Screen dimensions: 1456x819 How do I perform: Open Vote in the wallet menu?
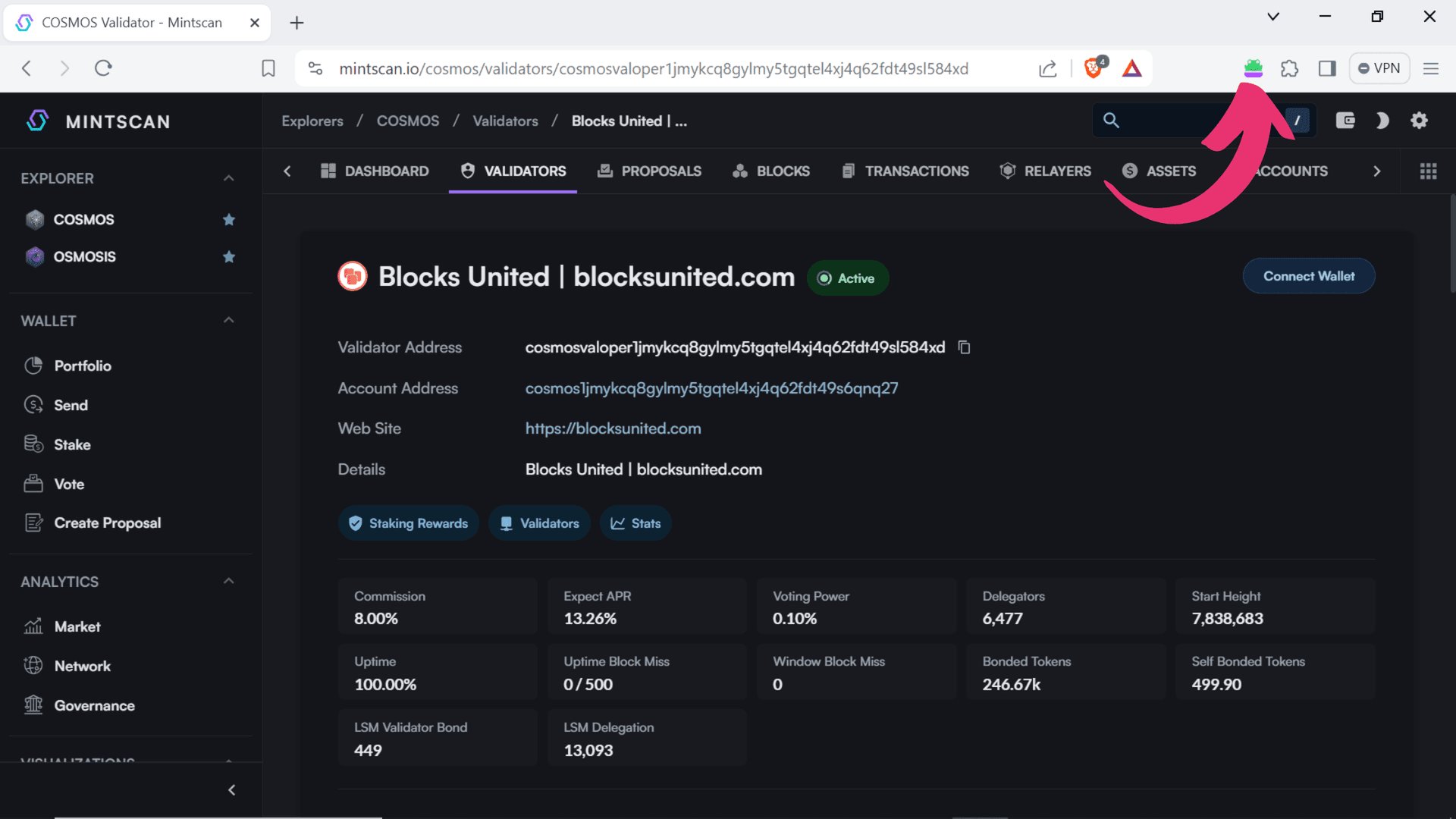69,485
